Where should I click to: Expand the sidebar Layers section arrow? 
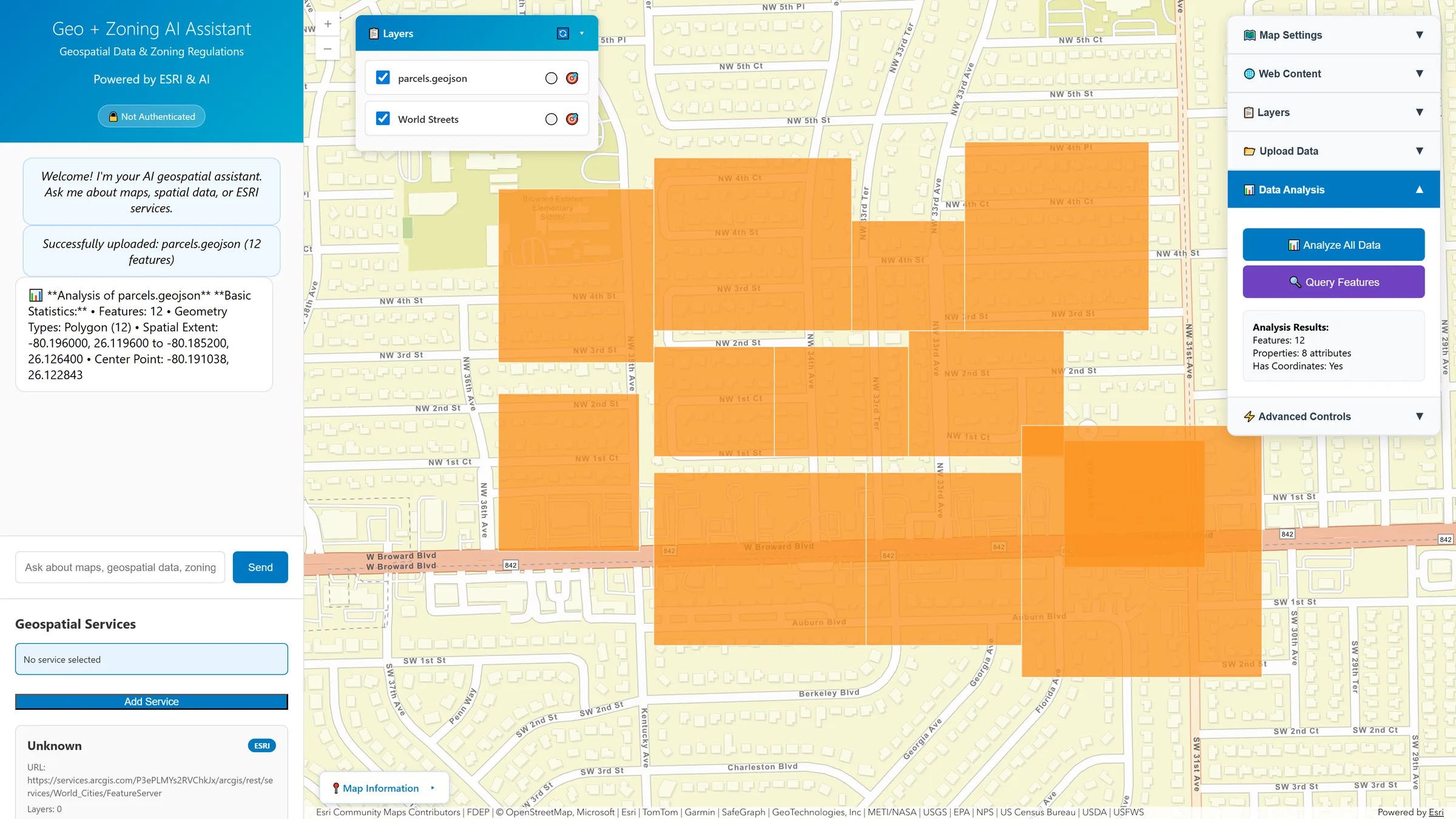point(1420,112)
